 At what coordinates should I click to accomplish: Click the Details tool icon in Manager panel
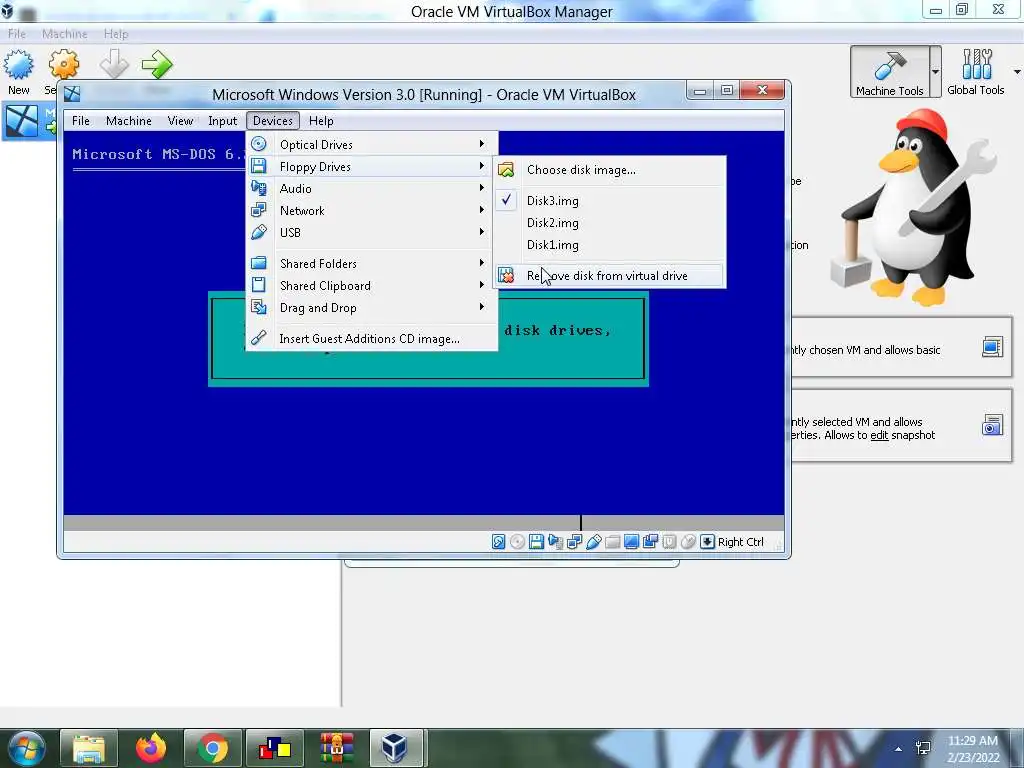[993, 347]
